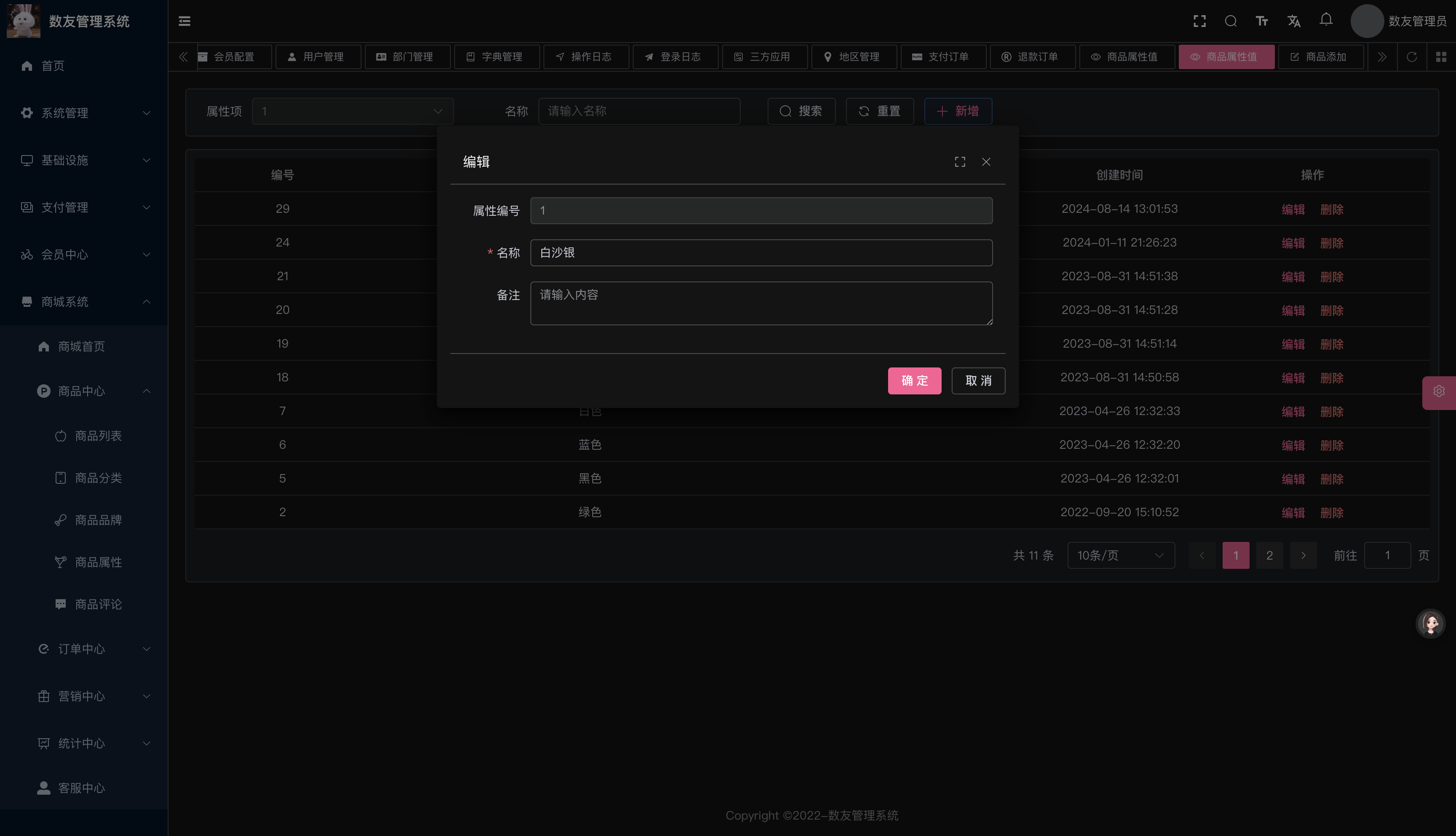Switch to 字典管理 tab
Image resolution: width=1456 pixels, height=836 pixels.
tap(497, 57)
